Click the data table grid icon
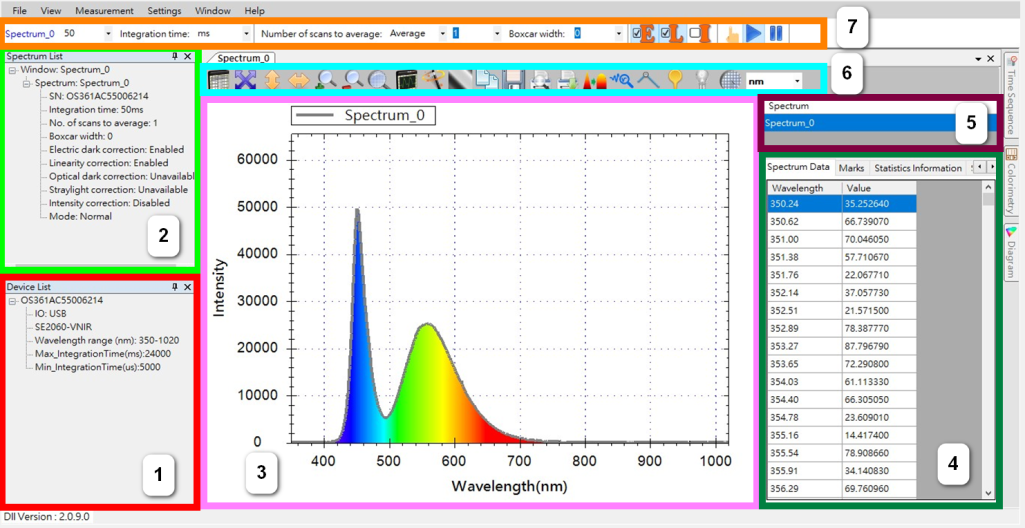The height and width of the screenshot is (528, 1025). [218, 80]
